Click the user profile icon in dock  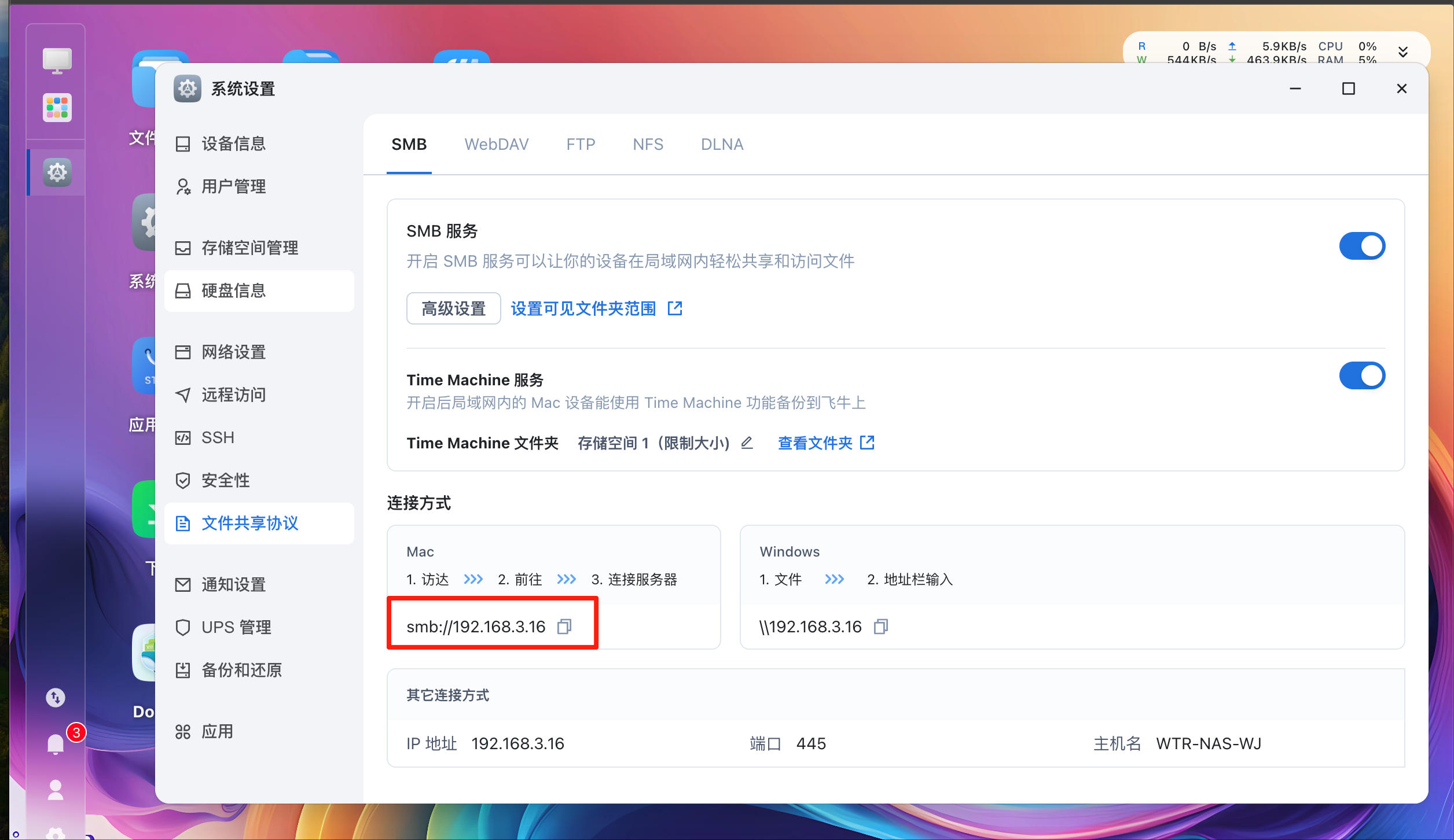(56, 790)
